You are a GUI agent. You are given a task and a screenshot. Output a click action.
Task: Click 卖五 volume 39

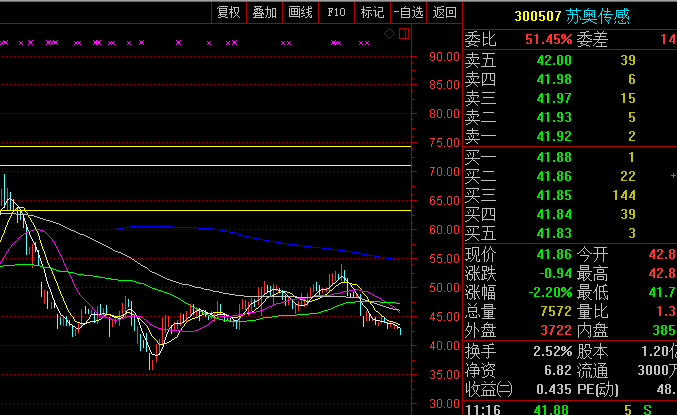[x=628, y=60]
